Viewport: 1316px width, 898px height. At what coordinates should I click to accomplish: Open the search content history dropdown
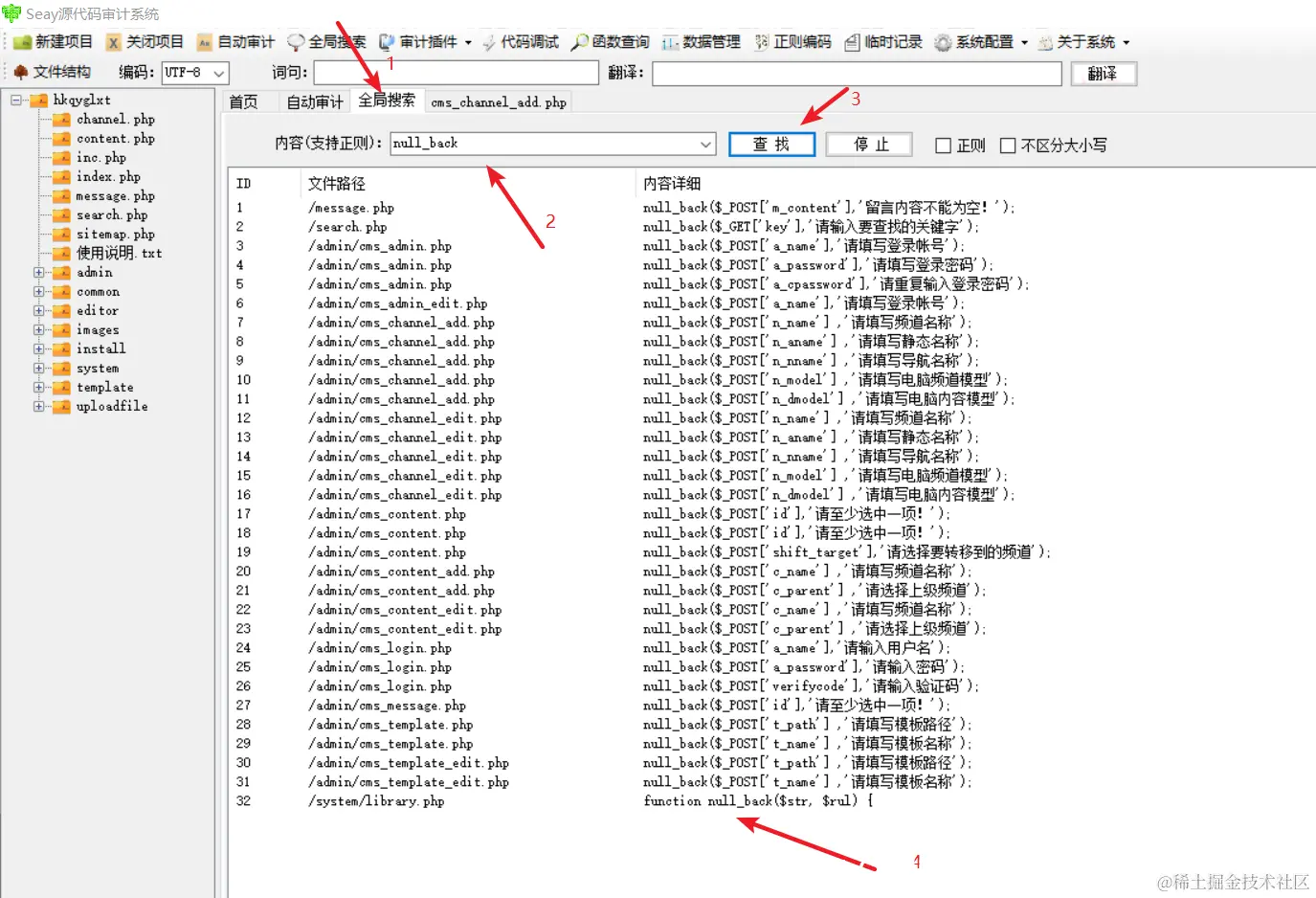tap(706, 144)
